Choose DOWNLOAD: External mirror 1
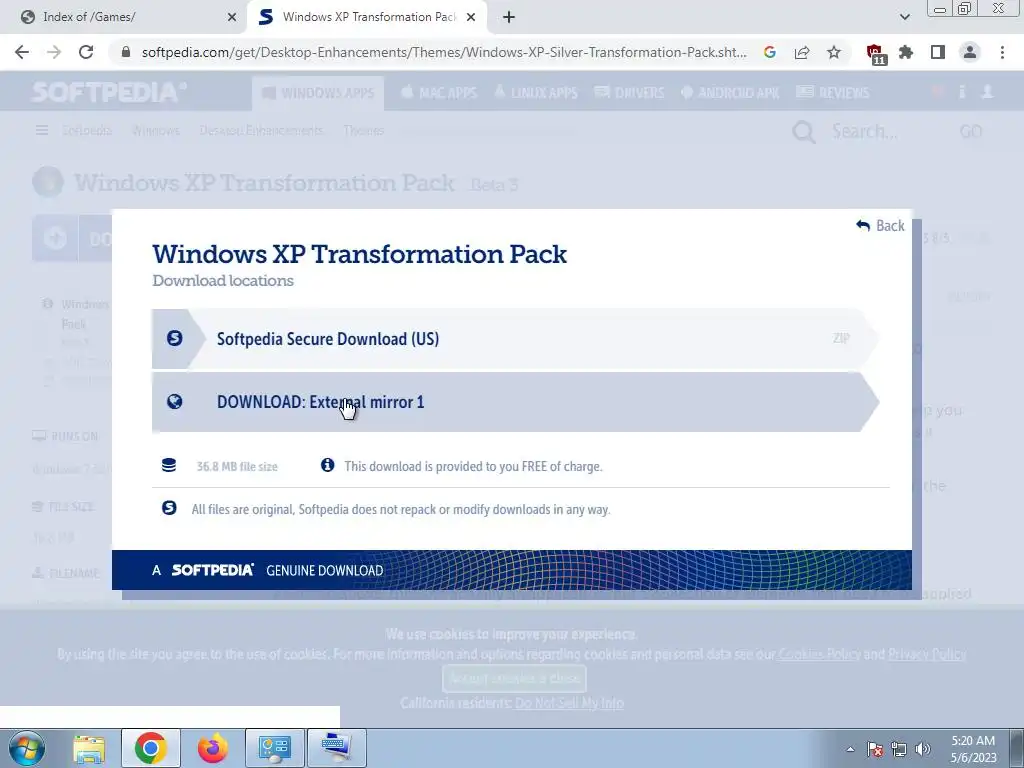The image size is (1024, 768). coord(515,402)
